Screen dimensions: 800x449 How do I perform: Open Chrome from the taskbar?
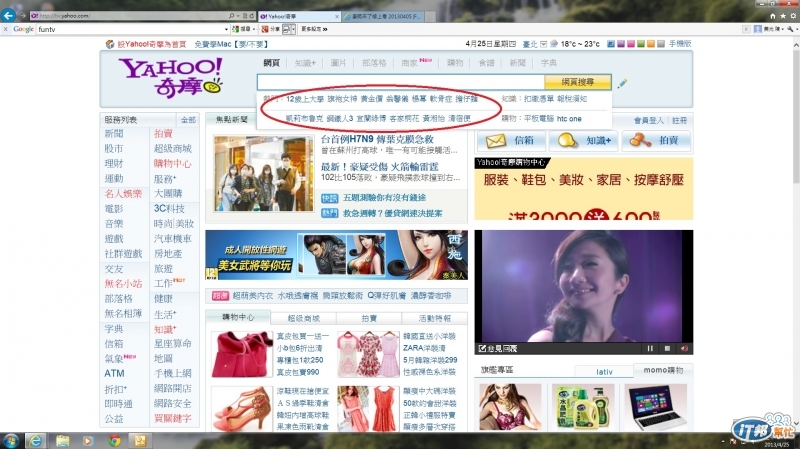coord(114,440)
